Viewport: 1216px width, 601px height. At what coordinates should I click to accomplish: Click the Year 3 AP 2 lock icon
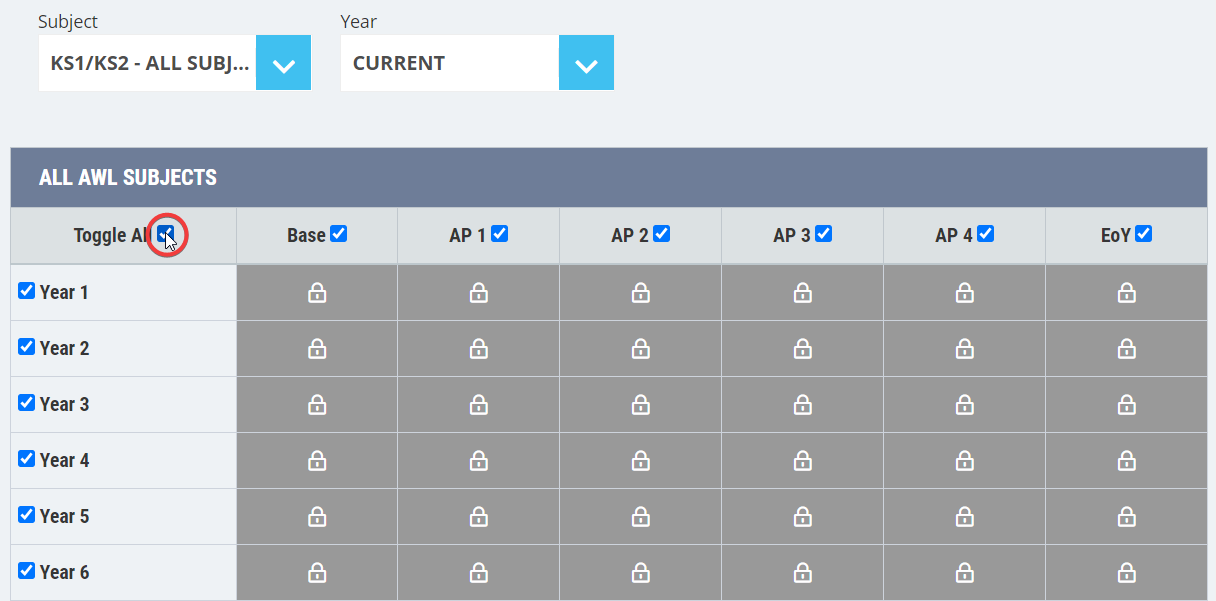tap(641, 404)
